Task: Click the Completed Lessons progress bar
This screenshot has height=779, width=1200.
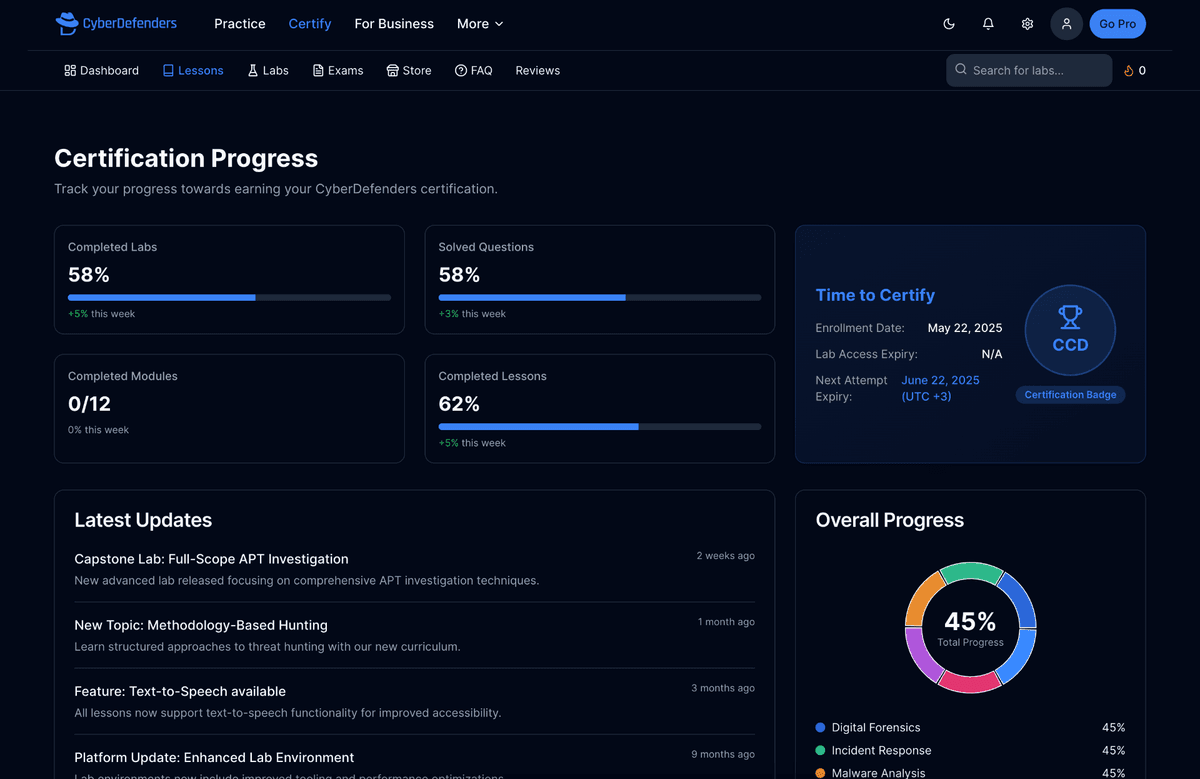Action: point(600,427)
